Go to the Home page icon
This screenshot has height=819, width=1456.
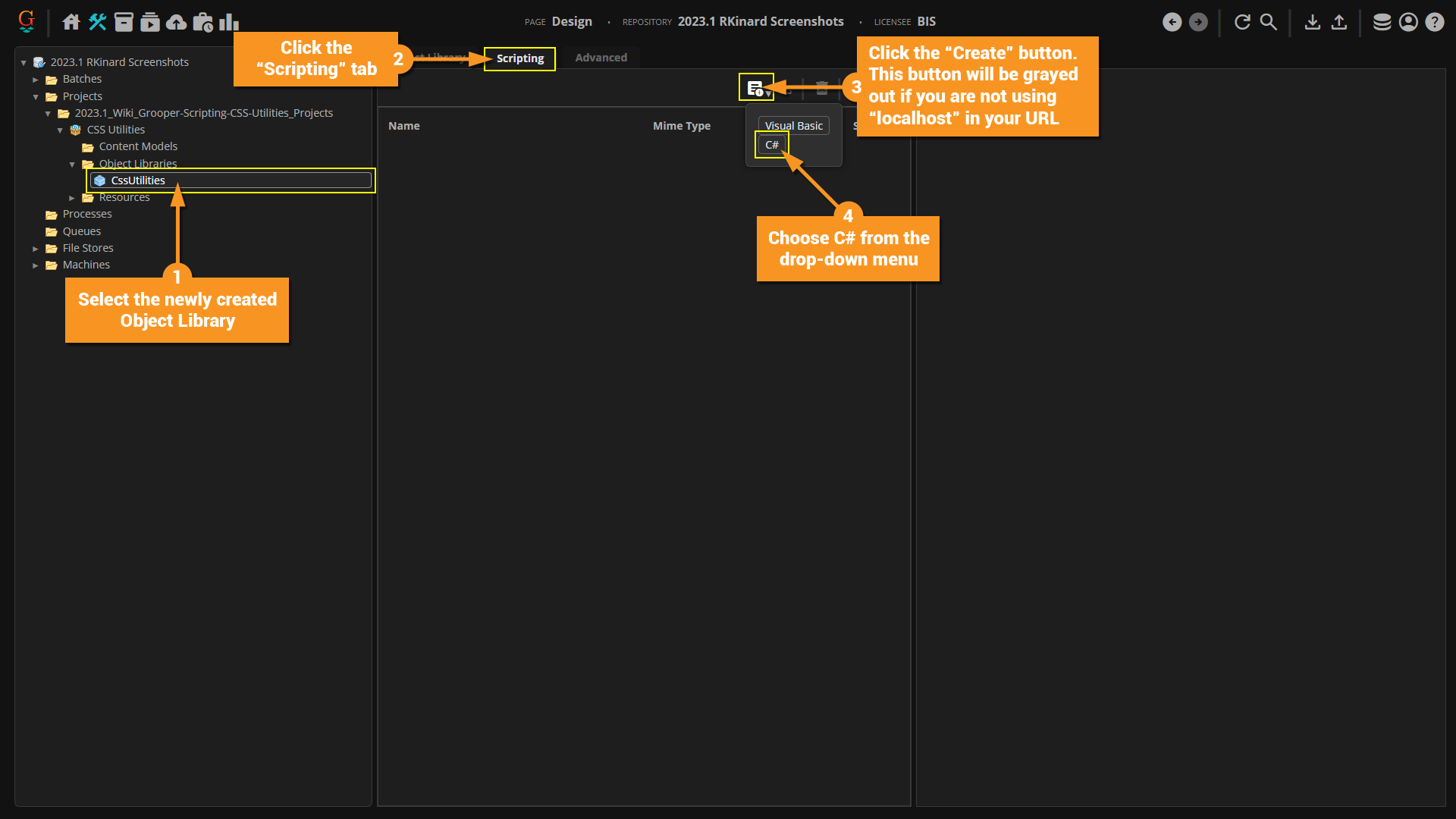point(71,22)
